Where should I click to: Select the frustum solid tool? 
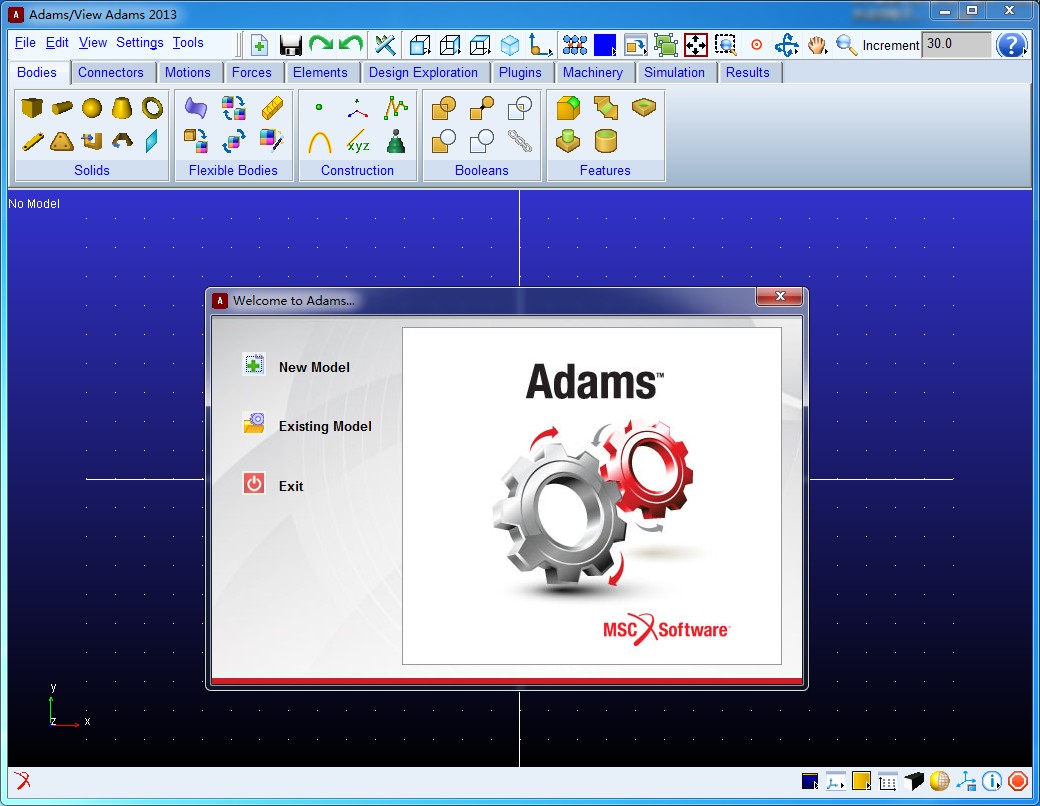122,107
